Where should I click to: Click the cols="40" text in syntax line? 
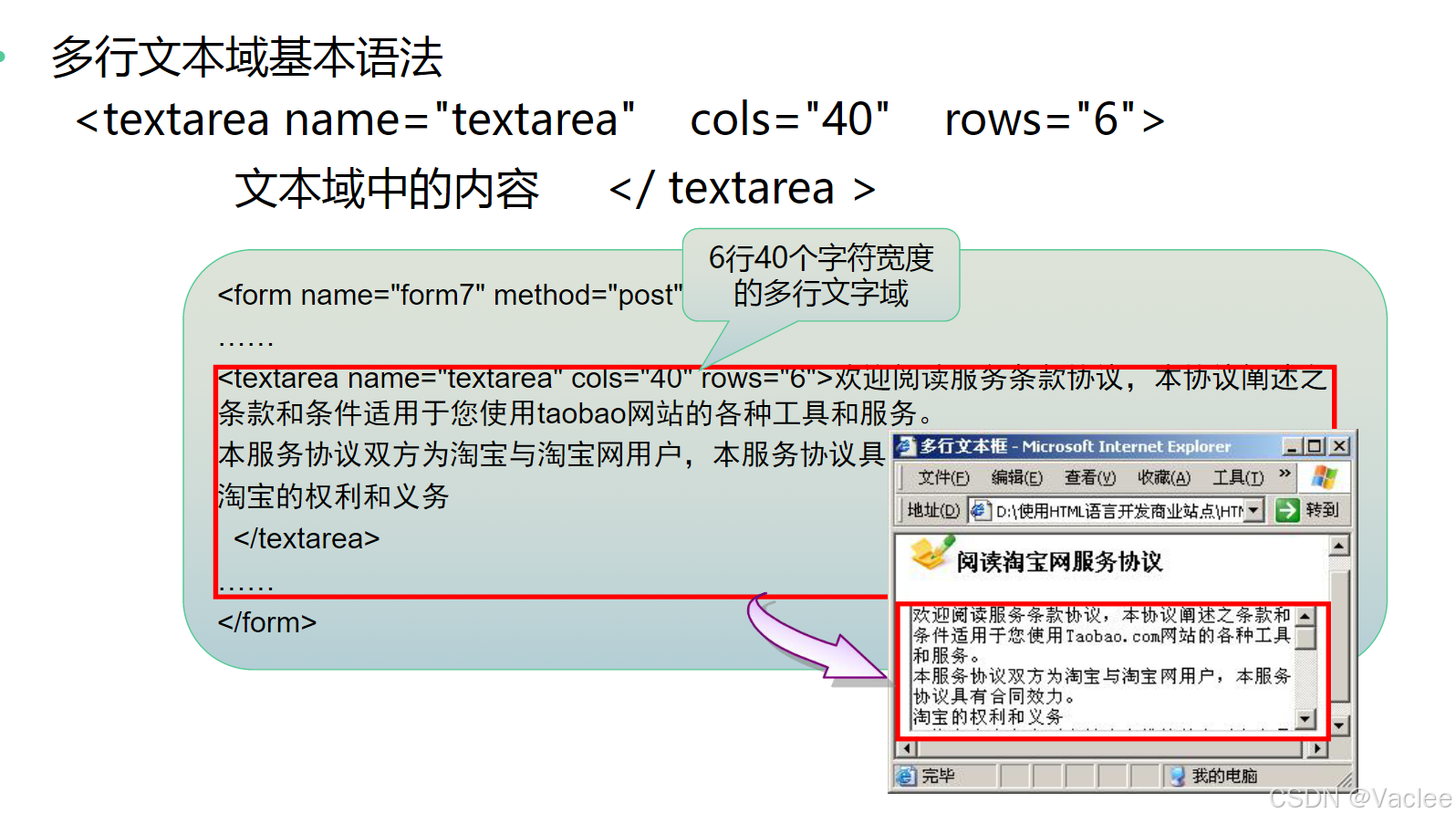(789, 120)
